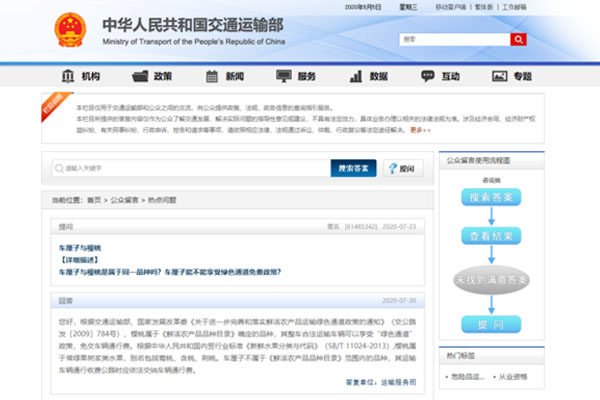Click the national emblem logo
600x400 pixels.
tap(71, 28)
